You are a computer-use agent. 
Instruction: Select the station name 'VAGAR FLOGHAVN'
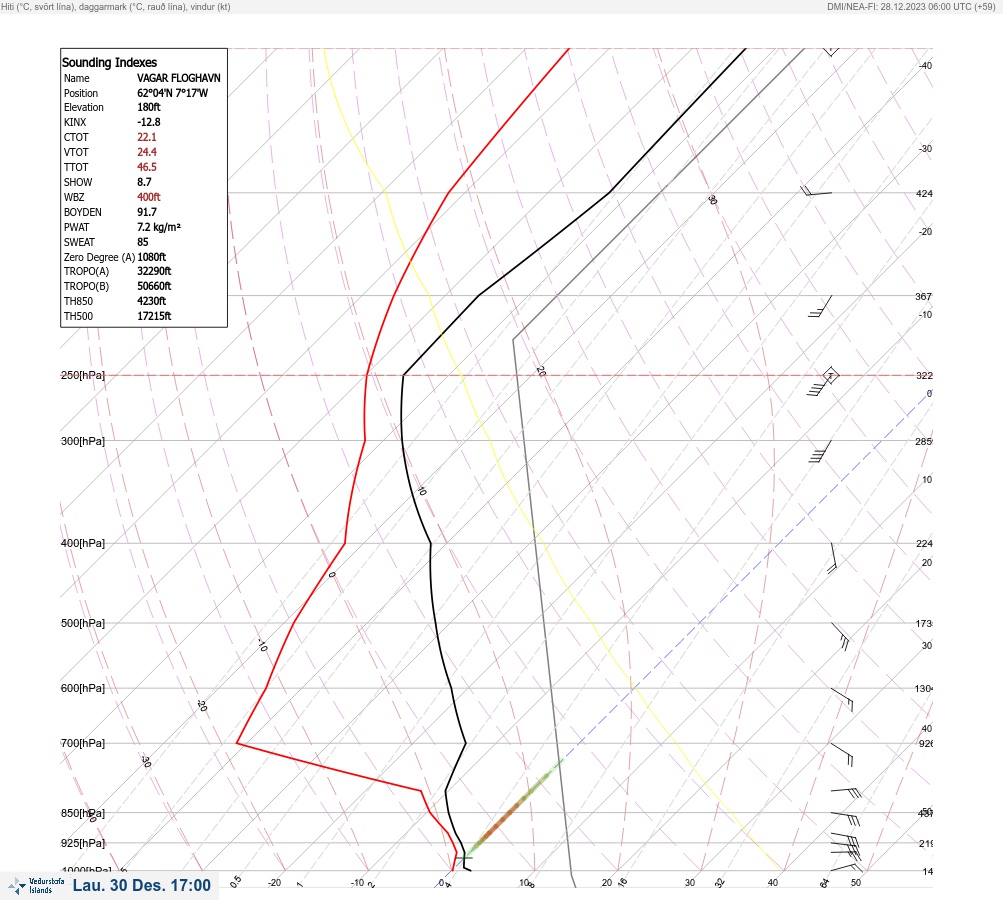point(178,78)
